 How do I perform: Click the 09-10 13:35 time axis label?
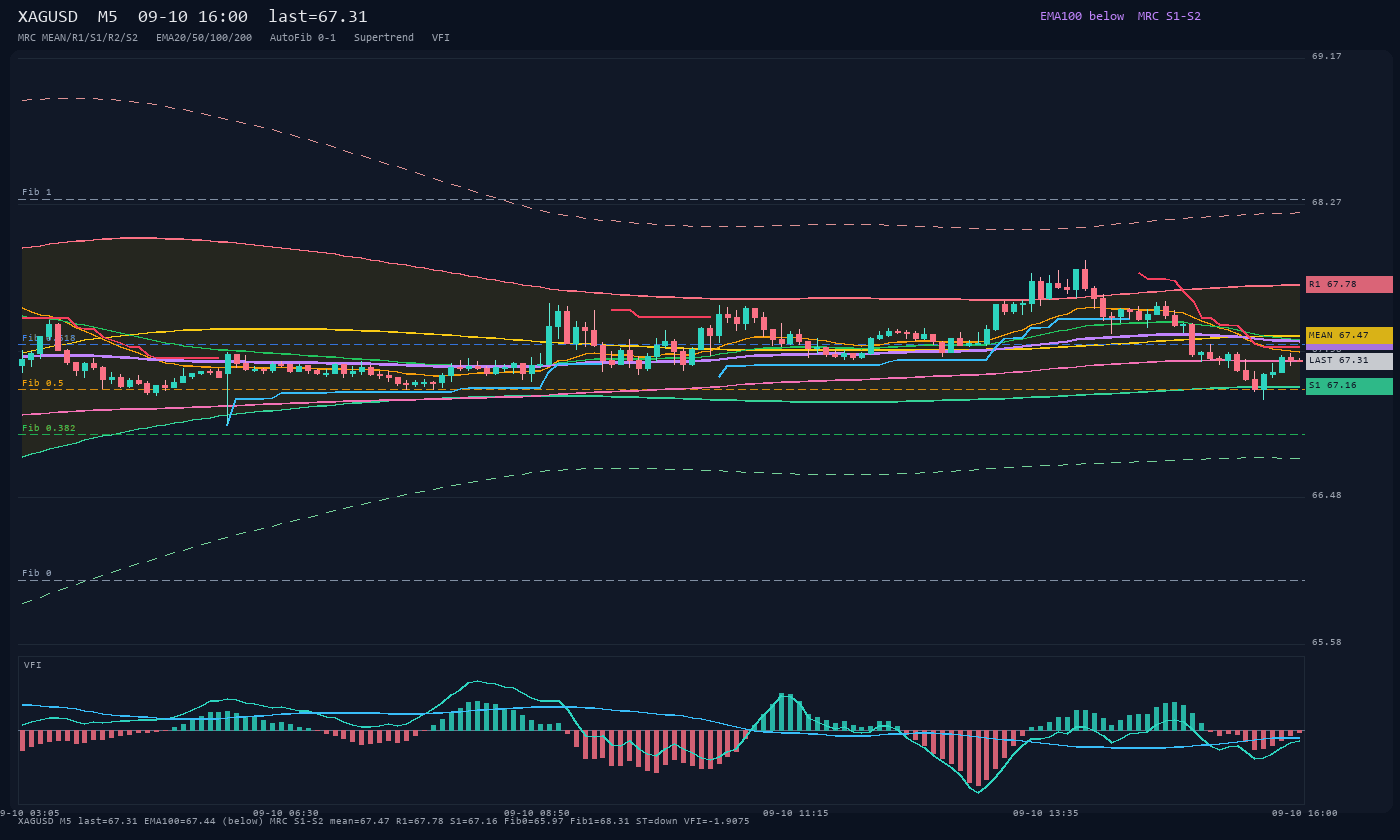(1046, 813)
